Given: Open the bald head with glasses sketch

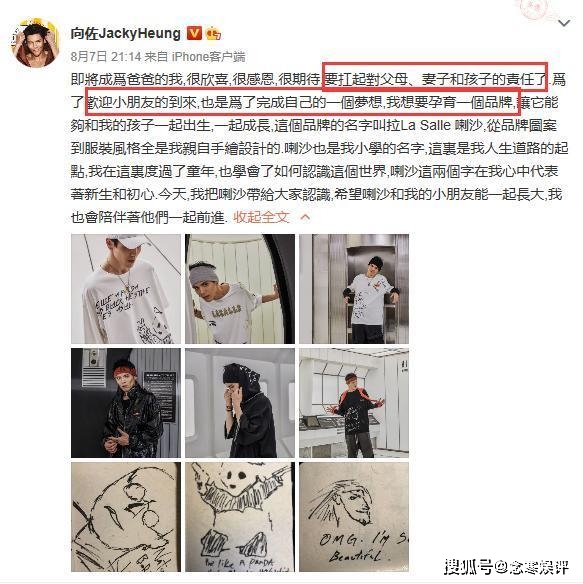Looking at the screenshot, I should [126, 517].
